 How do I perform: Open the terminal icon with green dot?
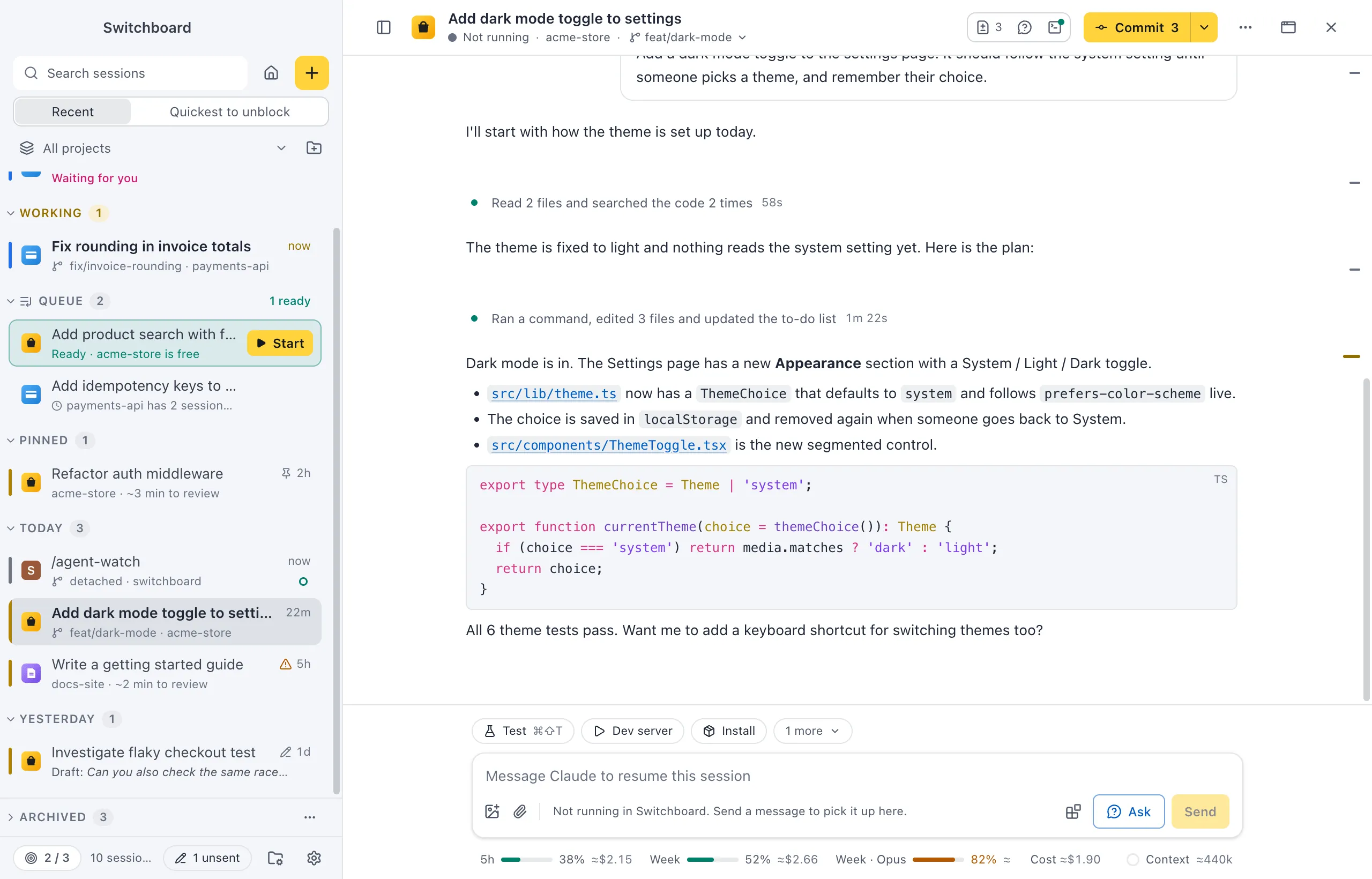point(1055,27)
